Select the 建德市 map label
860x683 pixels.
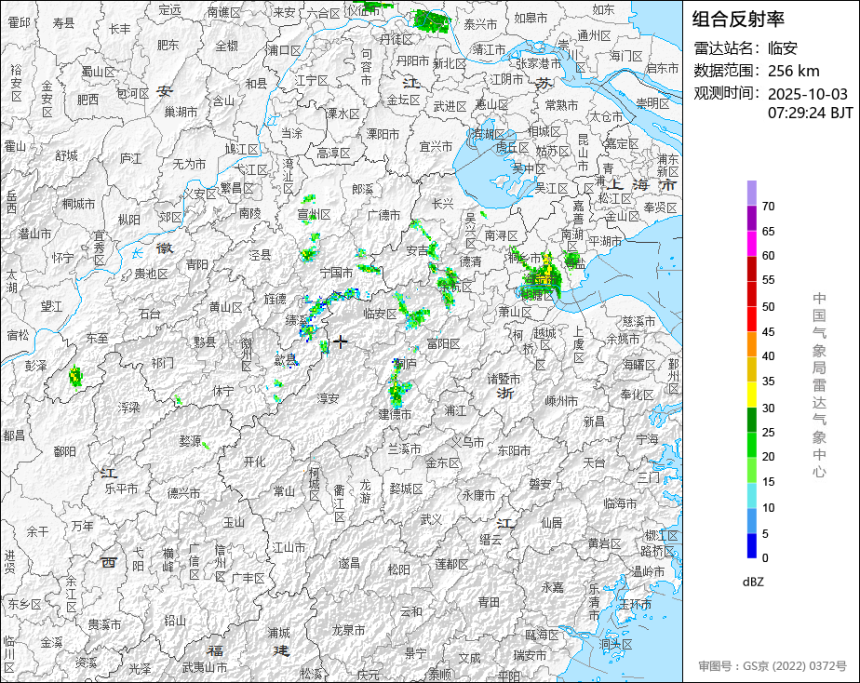(x=395, y=414)
